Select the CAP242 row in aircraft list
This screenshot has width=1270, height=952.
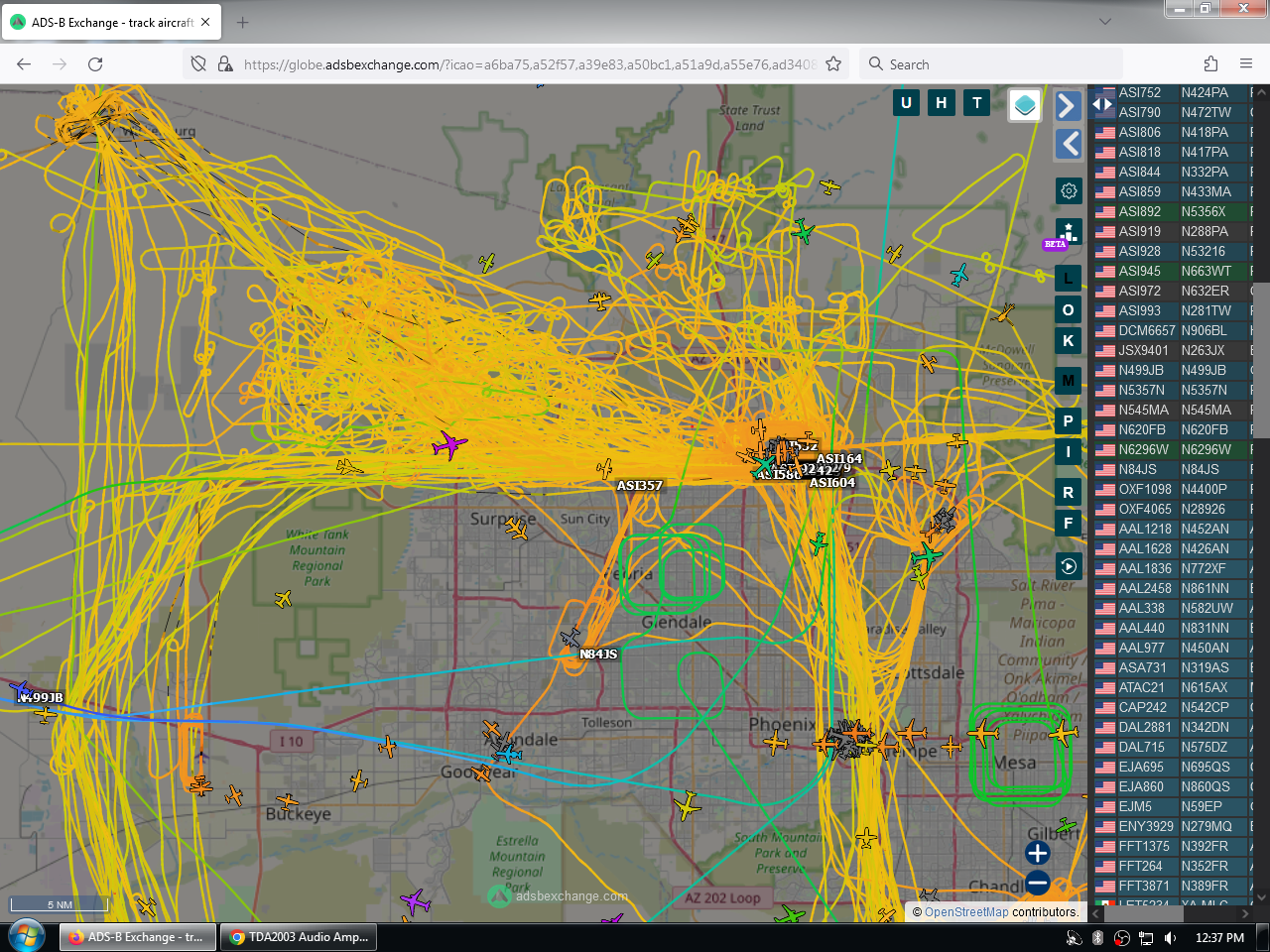[1173, 707]
